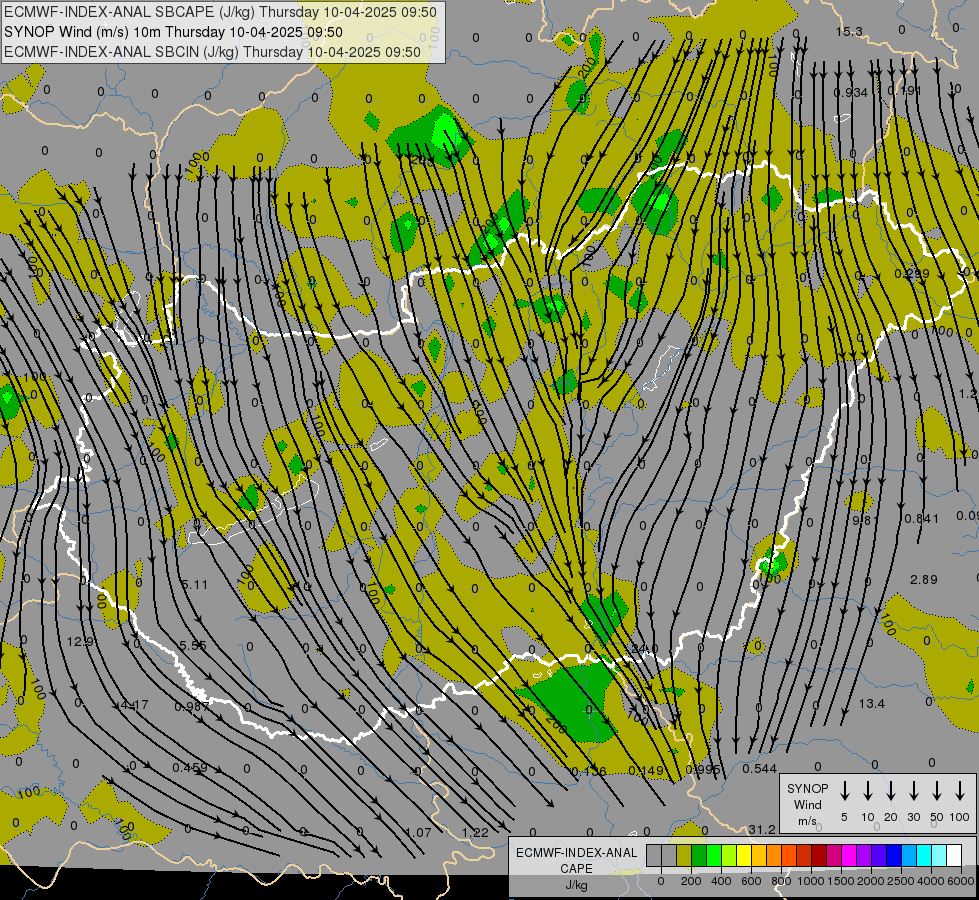Click the ECMWF-INDEX-ANAL CAPE legend label
Viewport: 979px width, 900px height.
[x=576, y=860]
